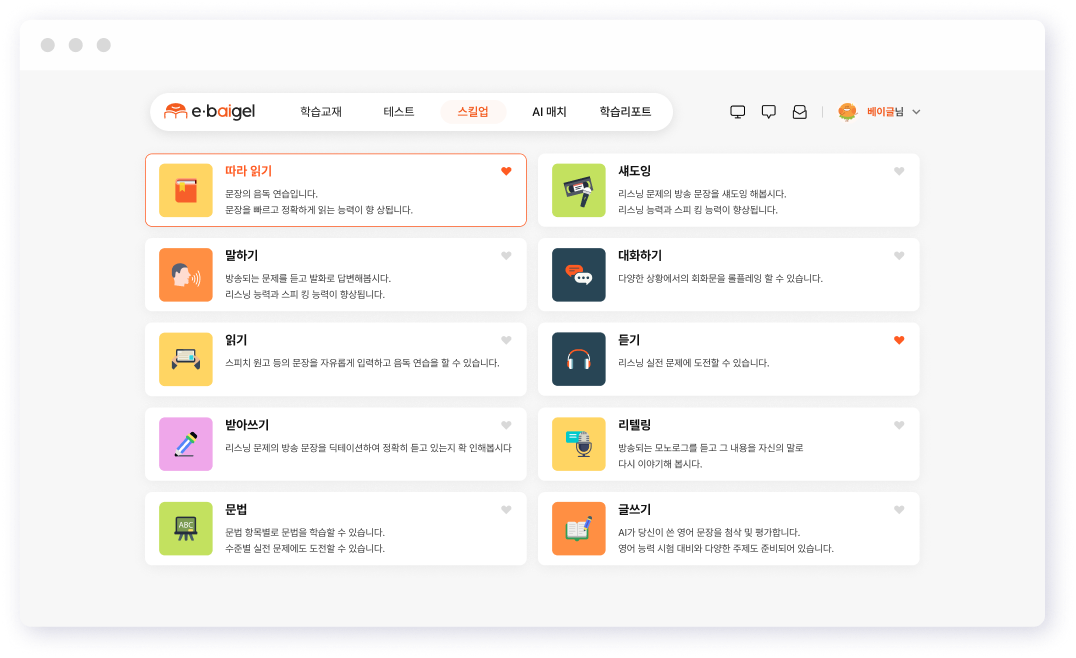The height and width of the screenshot is (658, 1076).
Task: Click the monitor icon in the header
Action: 738,112
